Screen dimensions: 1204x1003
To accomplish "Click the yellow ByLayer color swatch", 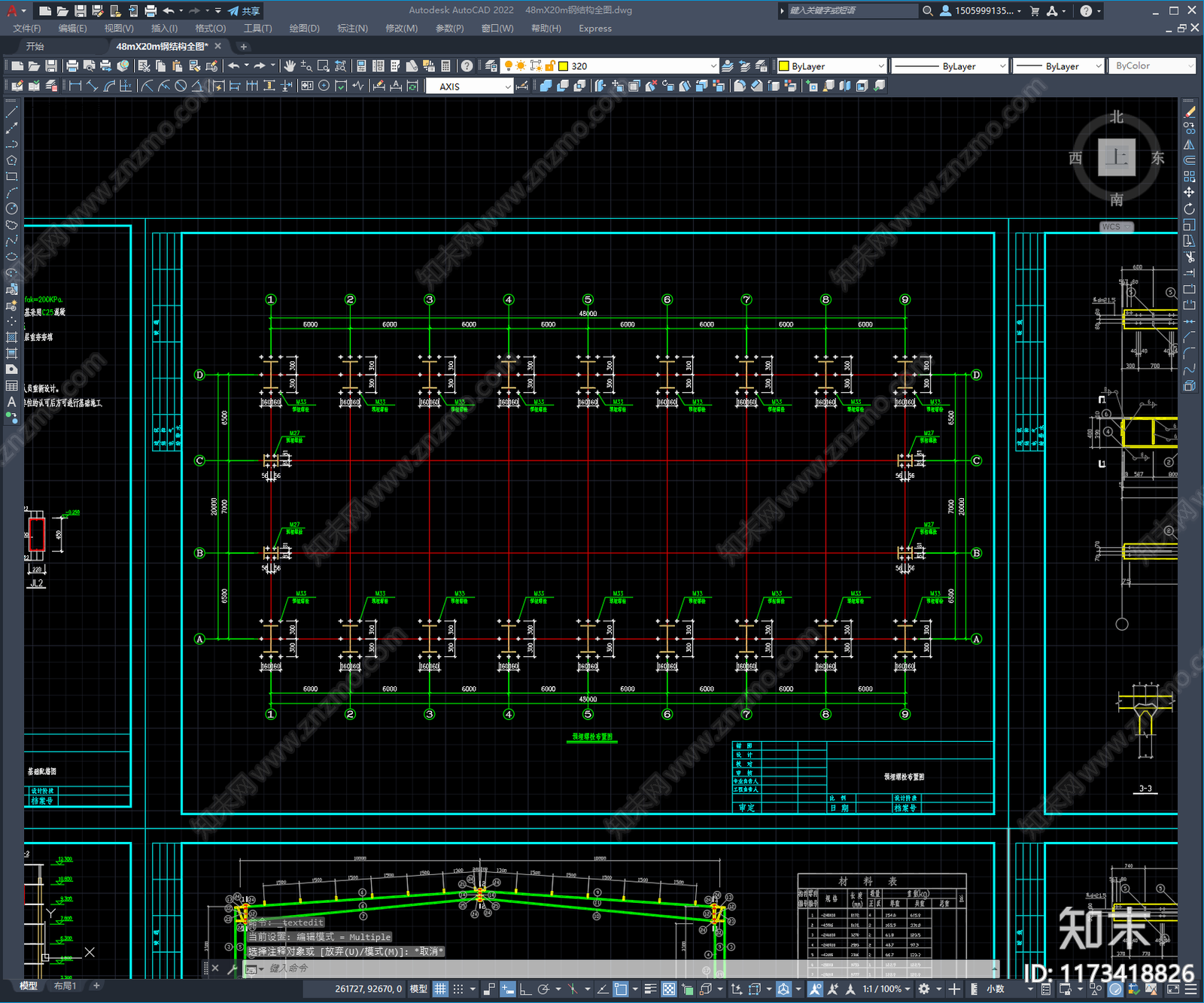I will [784, 66].
